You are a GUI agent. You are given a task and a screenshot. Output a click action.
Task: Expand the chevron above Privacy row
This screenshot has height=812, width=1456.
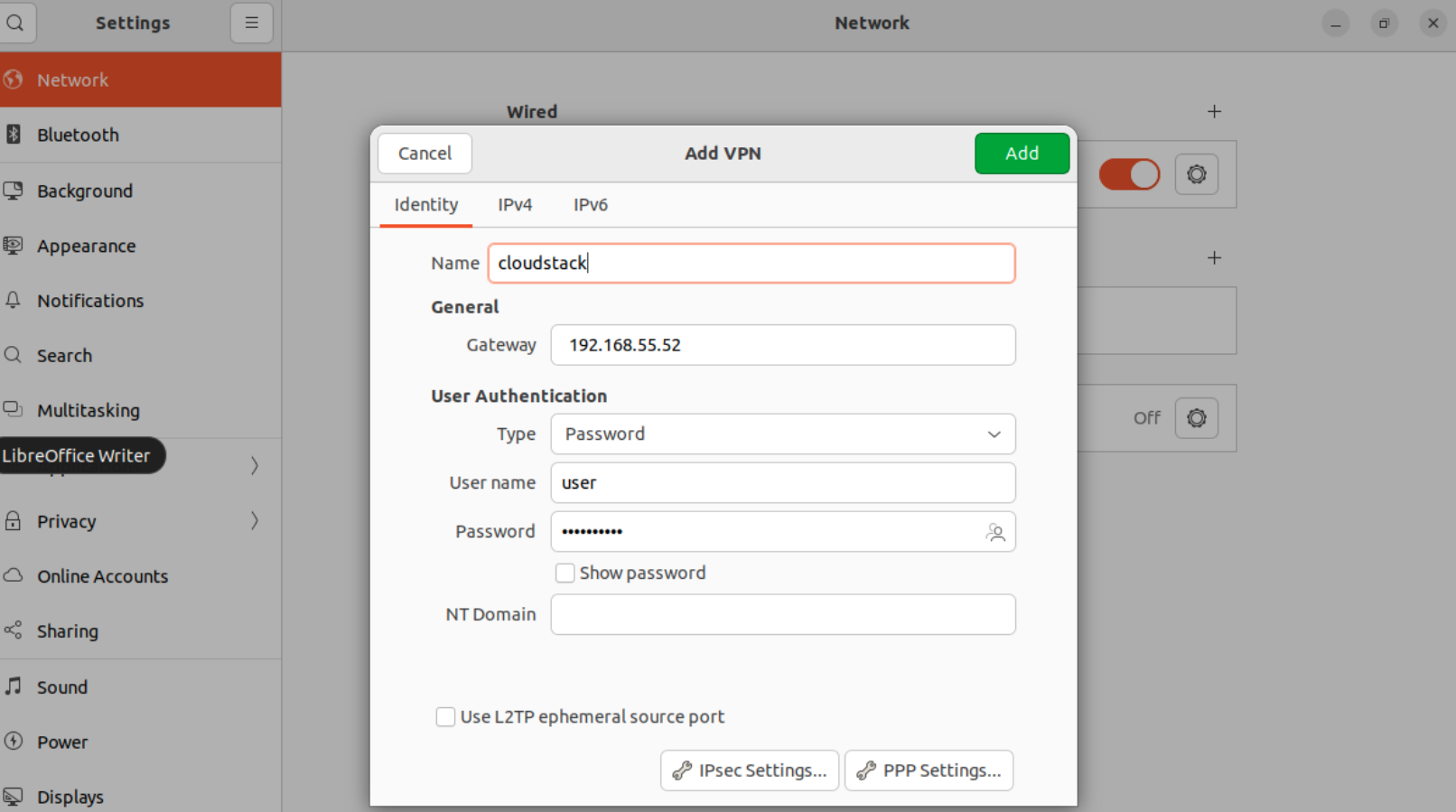point(255,465)
